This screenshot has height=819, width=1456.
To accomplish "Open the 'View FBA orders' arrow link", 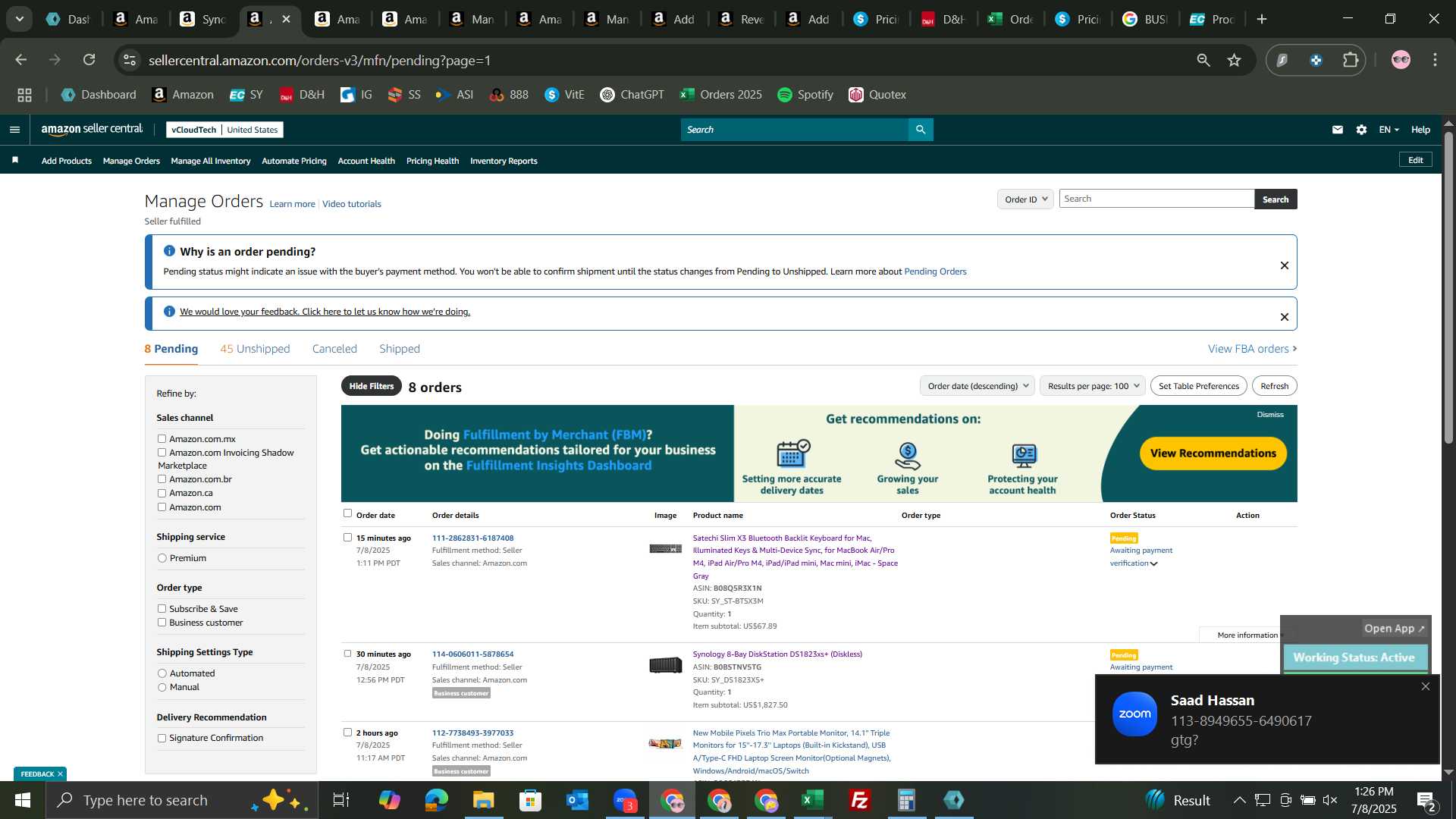I will point(1253,349).
